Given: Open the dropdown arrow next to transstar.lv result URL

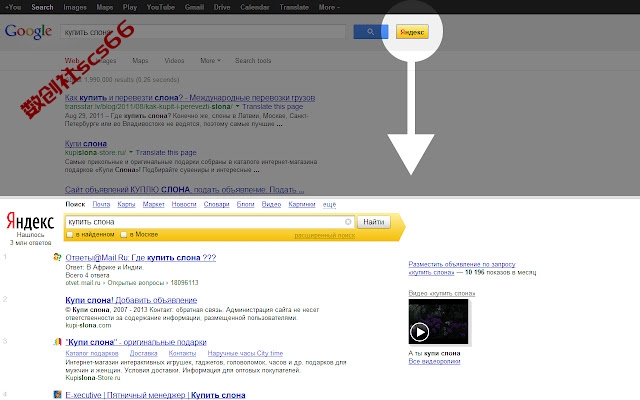Looking at the screenshot, I should (238, 106).
